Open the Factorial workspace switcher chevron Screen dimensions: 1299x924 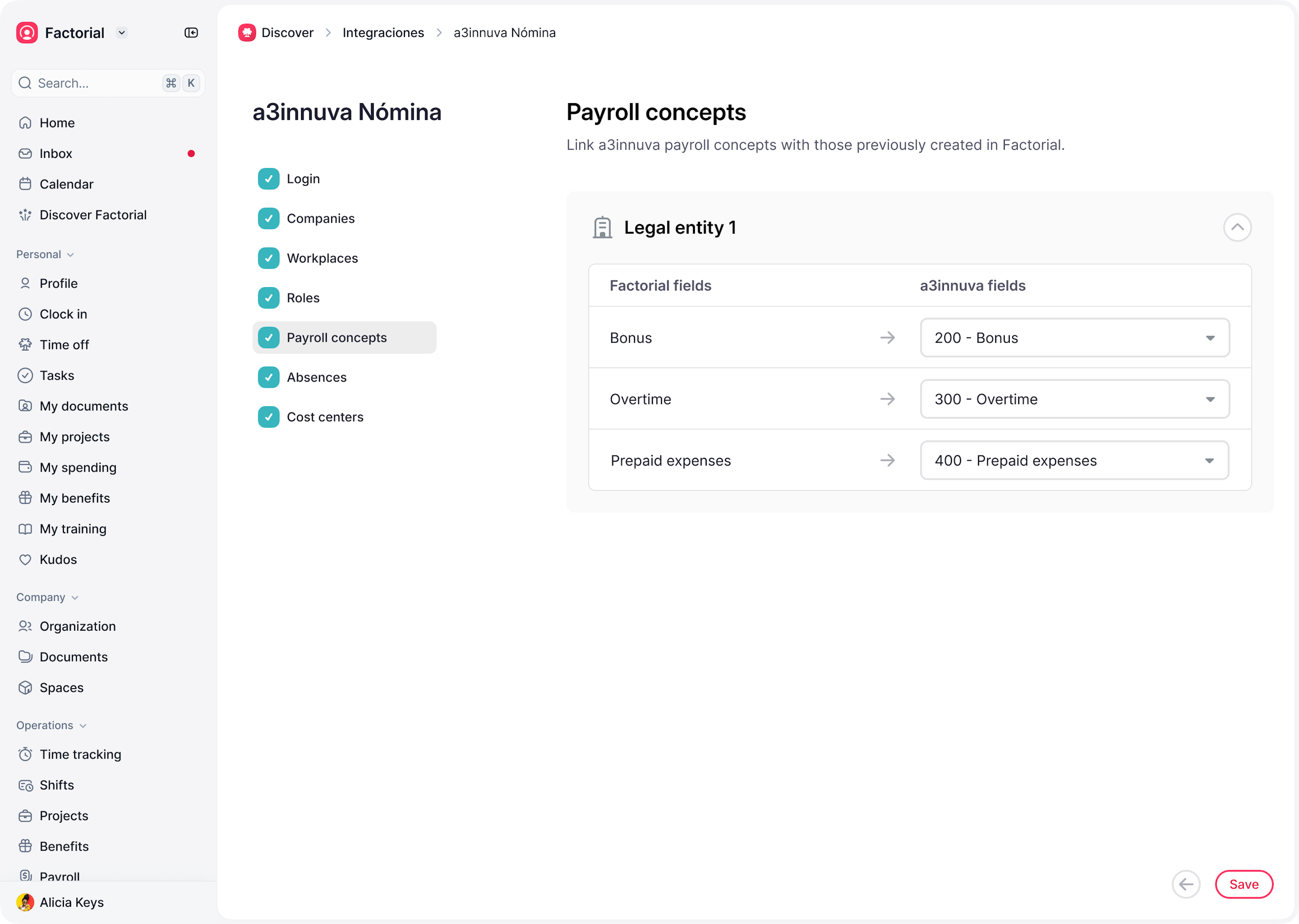[122, 33]
